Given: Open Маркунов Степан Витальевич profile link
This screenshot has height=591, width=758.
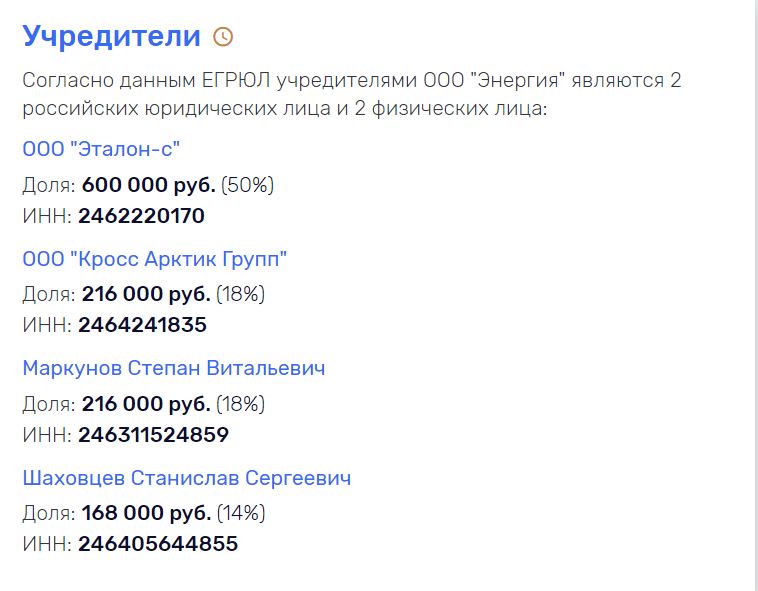Looking at the screenshot, I should [174, 368].
